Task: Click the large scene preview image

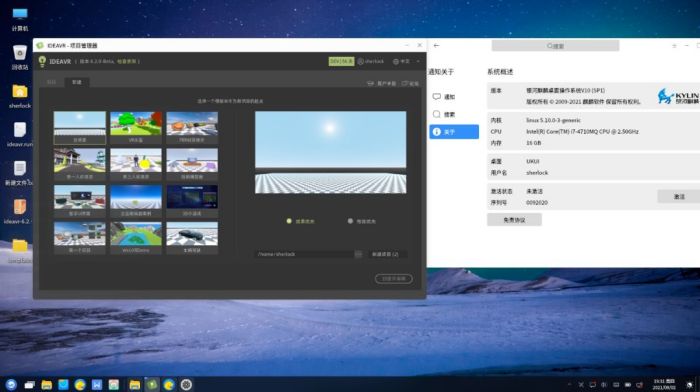Action: click(x=330, y=152)
